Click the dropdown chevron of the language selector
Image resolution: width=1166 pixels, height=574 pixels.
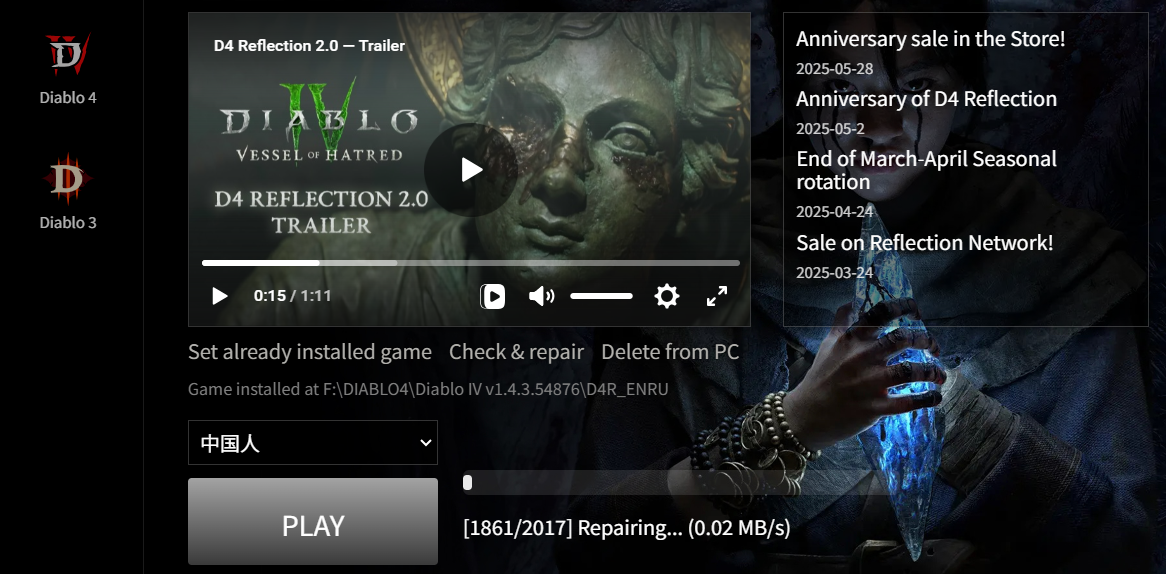pyautogui.click(x=425, y=442)
